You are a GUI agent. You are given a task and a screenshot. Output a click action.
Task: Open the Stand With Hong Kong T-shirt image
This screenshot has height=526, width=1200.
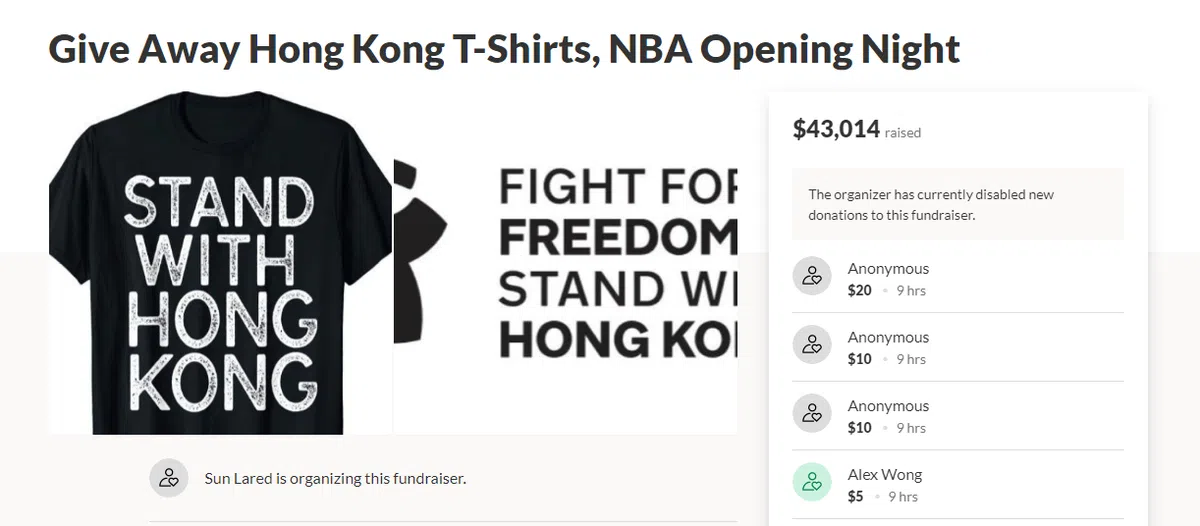220,263
